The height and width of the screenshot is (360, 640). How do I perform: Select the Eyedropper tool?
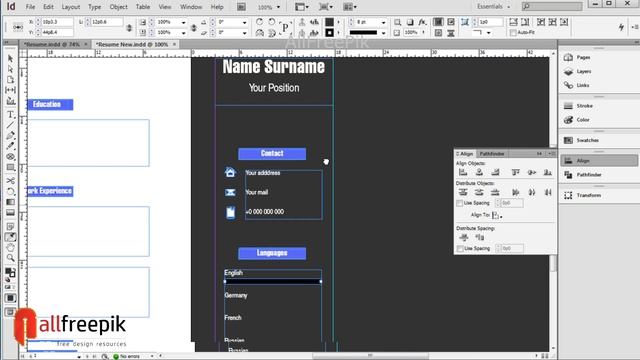pyautogui.click(x=11, y=237)
